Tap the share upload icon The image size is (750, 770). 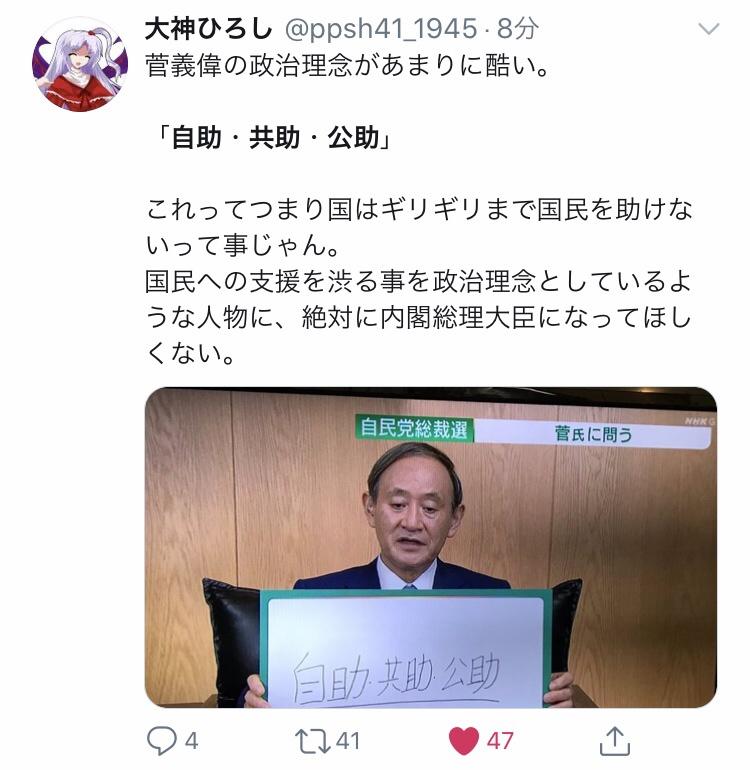point(614,741)
